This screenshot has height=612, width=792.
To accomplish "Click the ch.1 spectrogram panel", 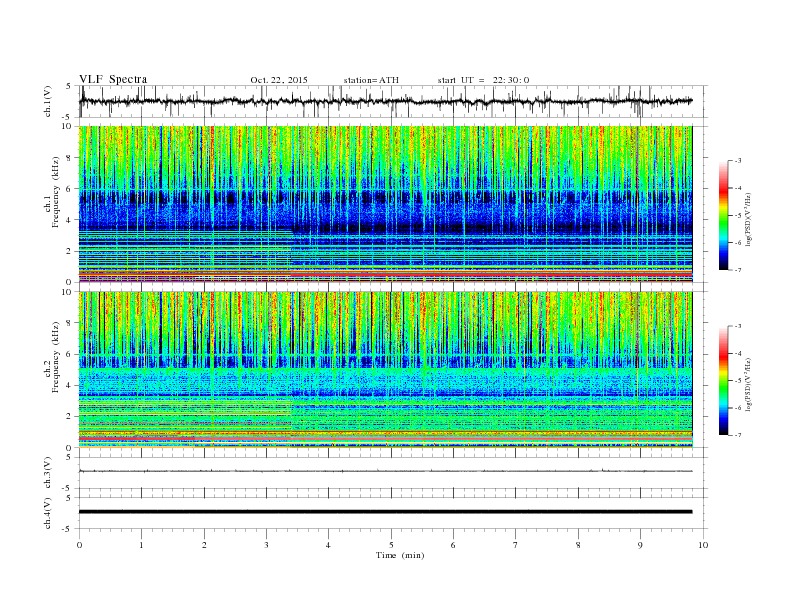I will 385,204.
